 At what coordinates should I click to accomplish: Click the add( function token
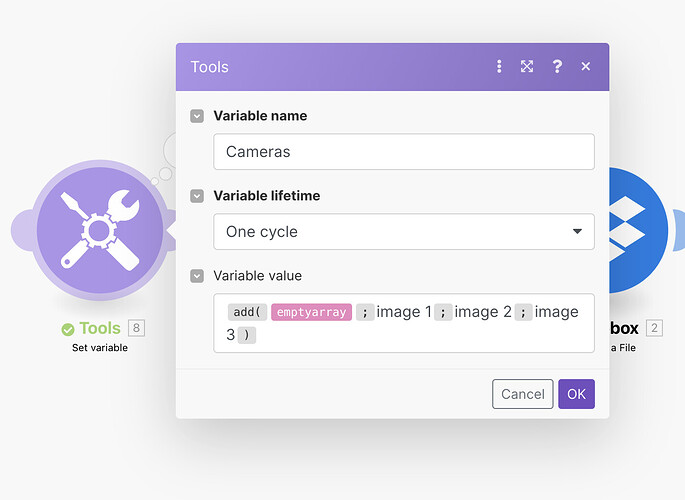(x=247, y=312)
